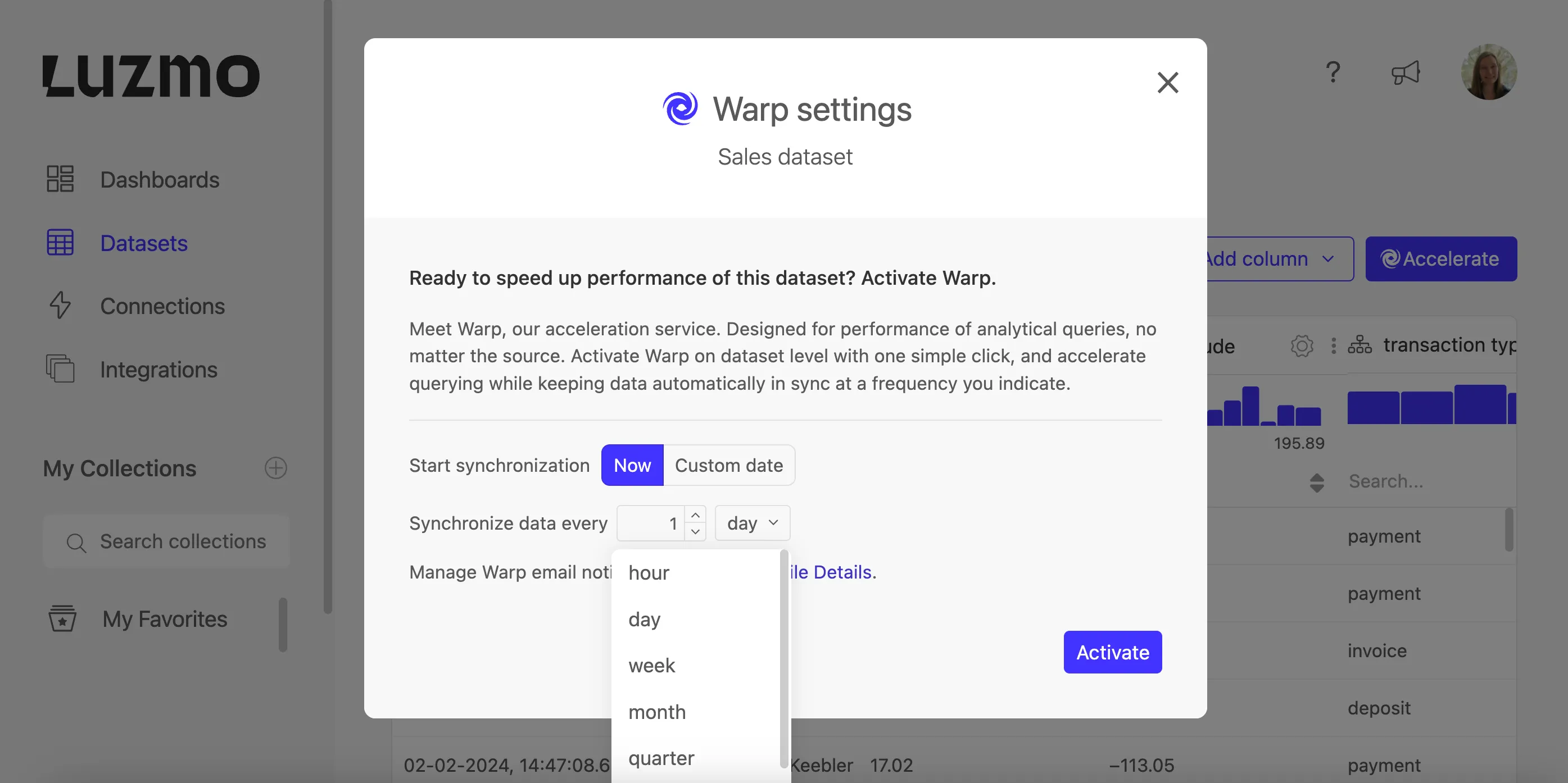Click the Activate button

coord(1112,652)
